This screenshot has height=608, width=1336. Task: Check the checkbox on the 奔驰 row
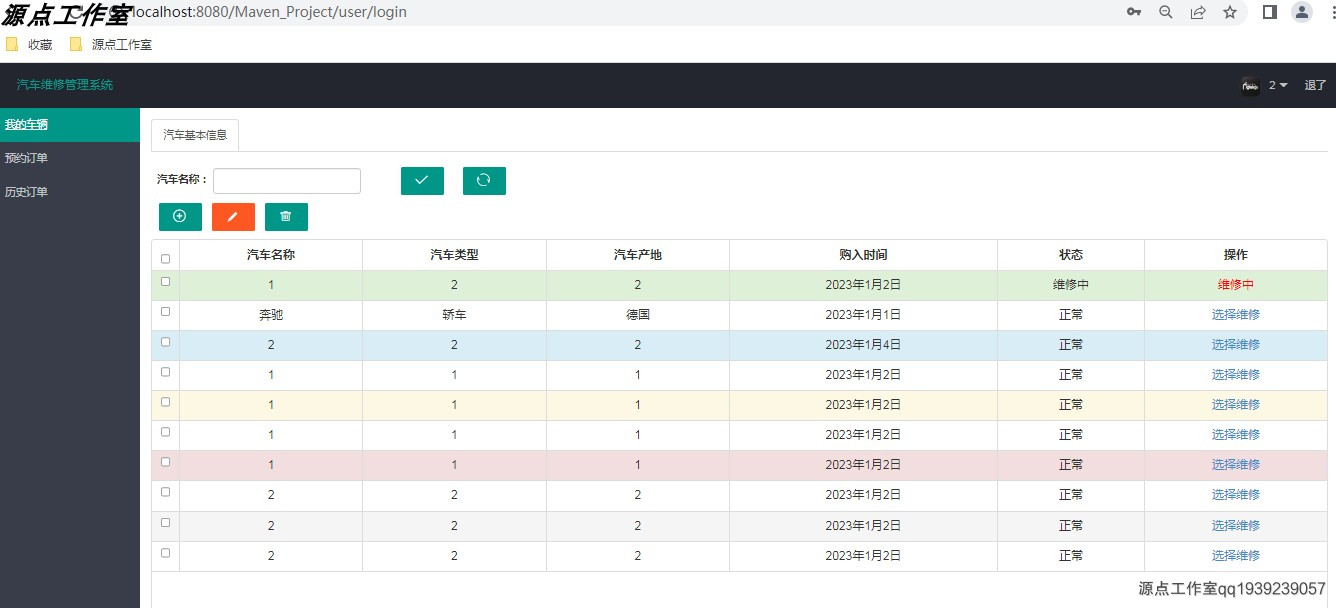[165, 311]
